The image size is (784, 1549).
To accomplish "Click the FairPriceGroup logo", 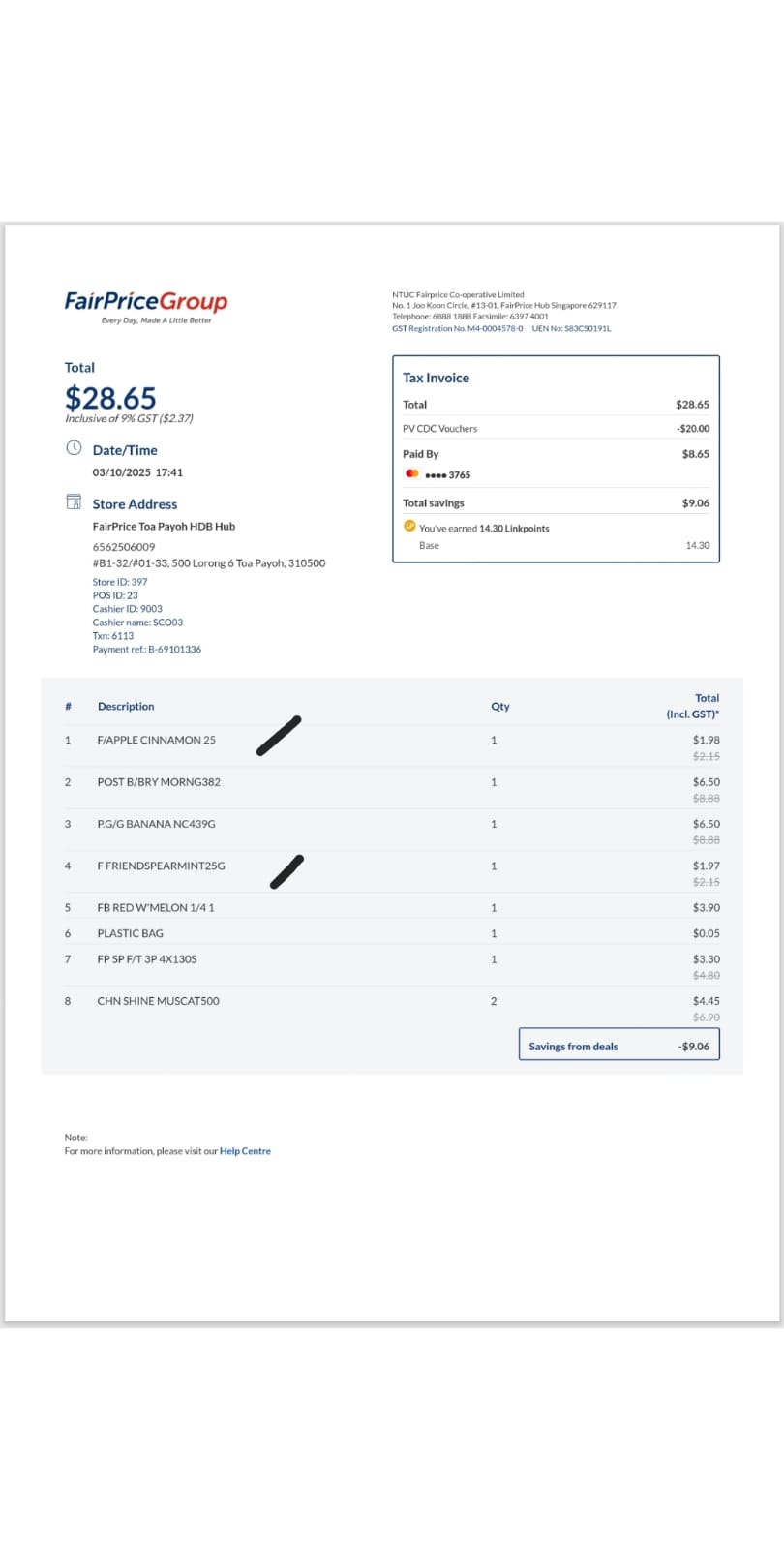I will (x=146, y=307).
